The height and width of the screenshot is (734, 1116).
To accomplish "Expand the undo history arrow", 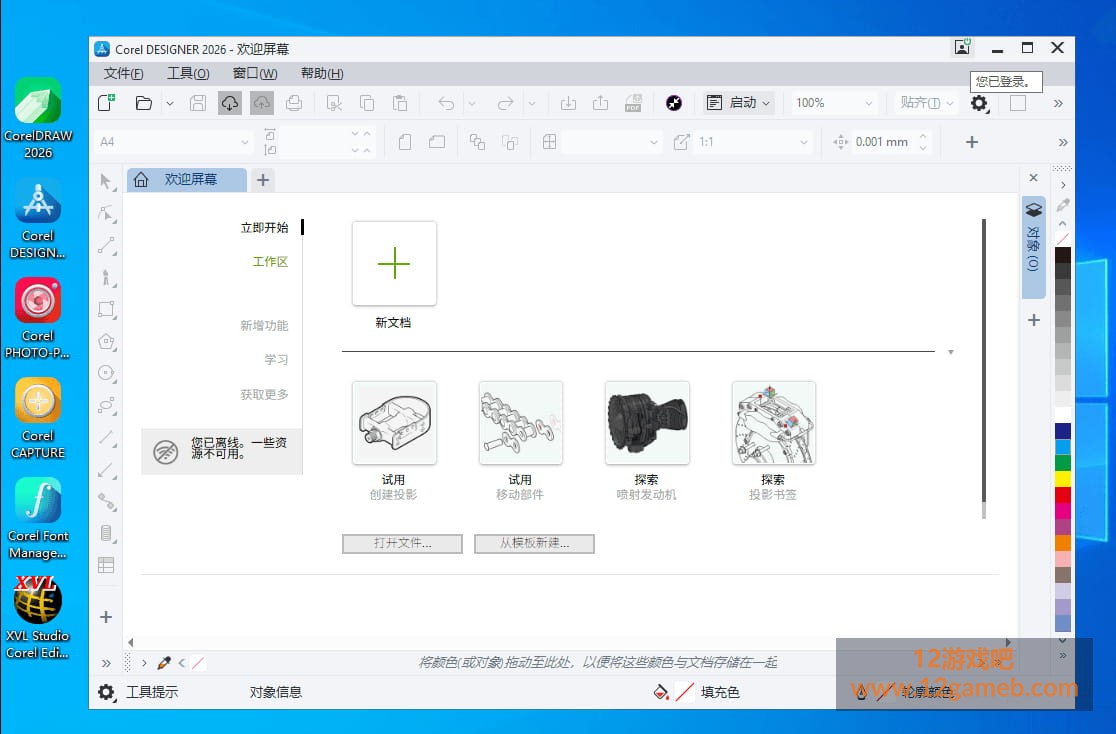I will coord(472,104).
